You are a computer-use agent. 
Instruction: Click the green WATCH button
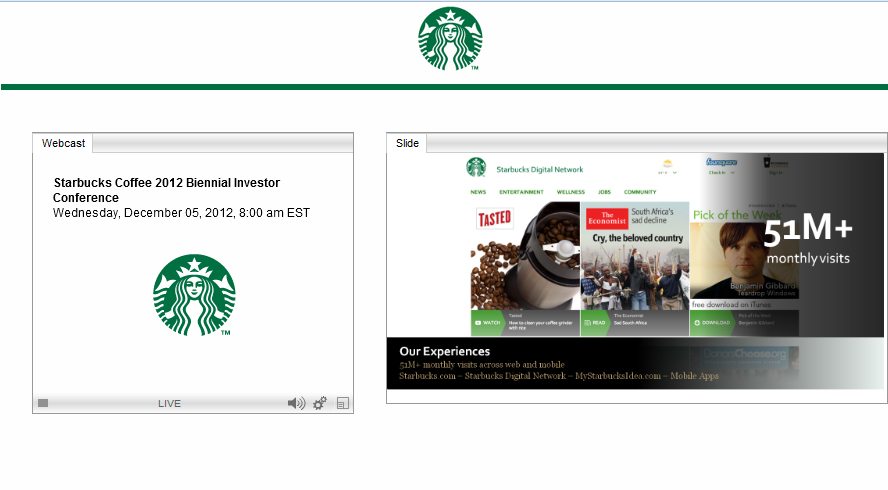coord(488,323)
